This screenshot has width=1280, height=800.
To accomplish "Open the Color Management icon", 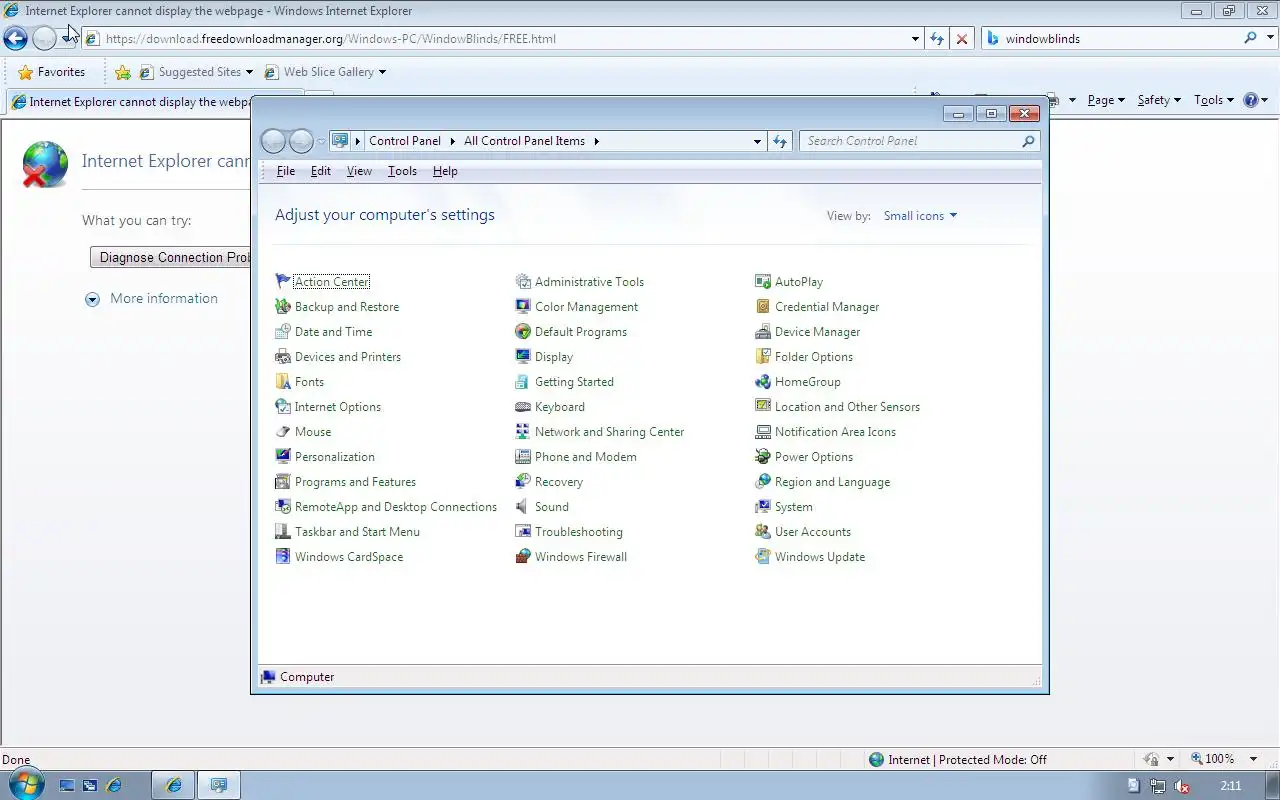I will click(523, 307).
